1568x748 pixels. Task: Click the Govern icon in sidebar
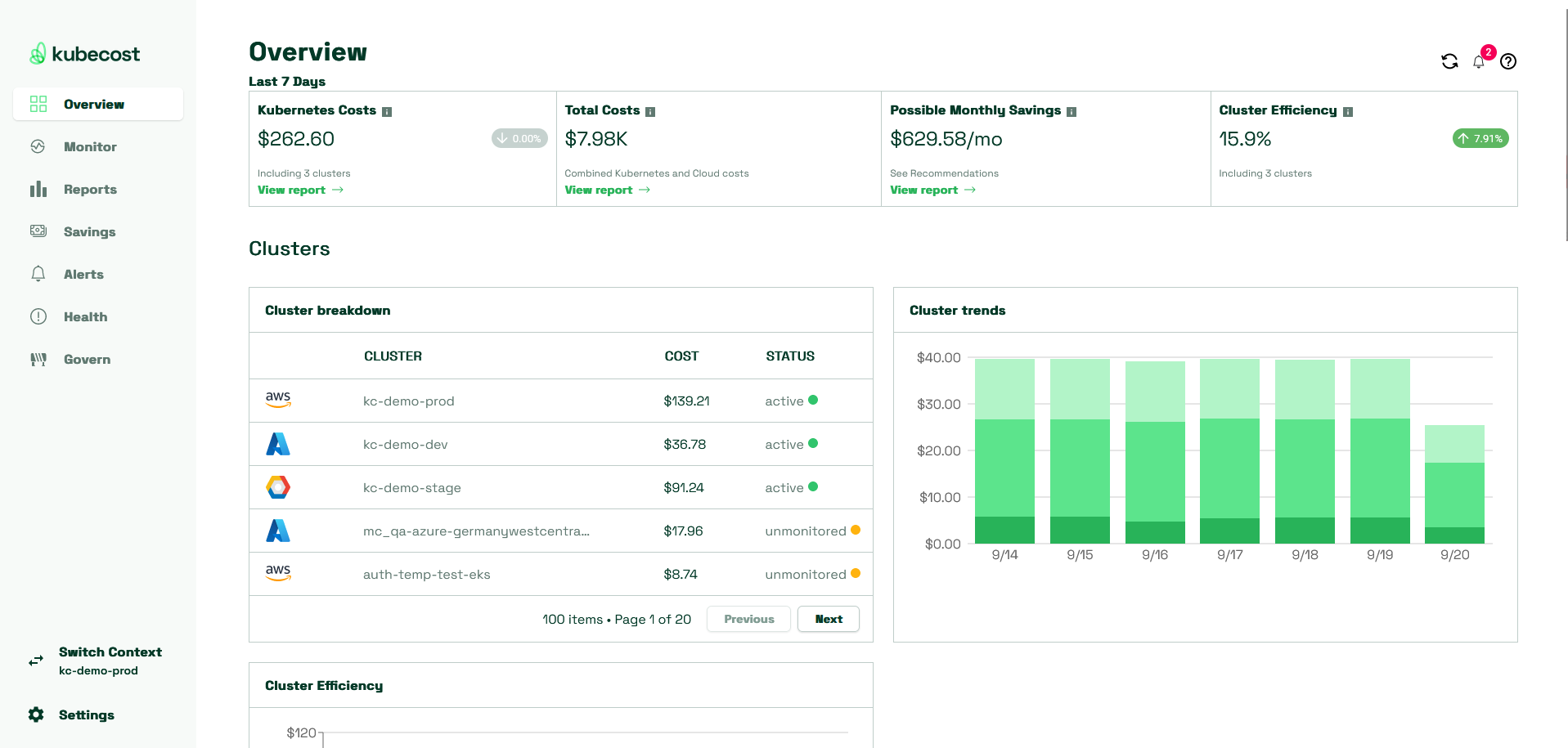click(38, 359)
